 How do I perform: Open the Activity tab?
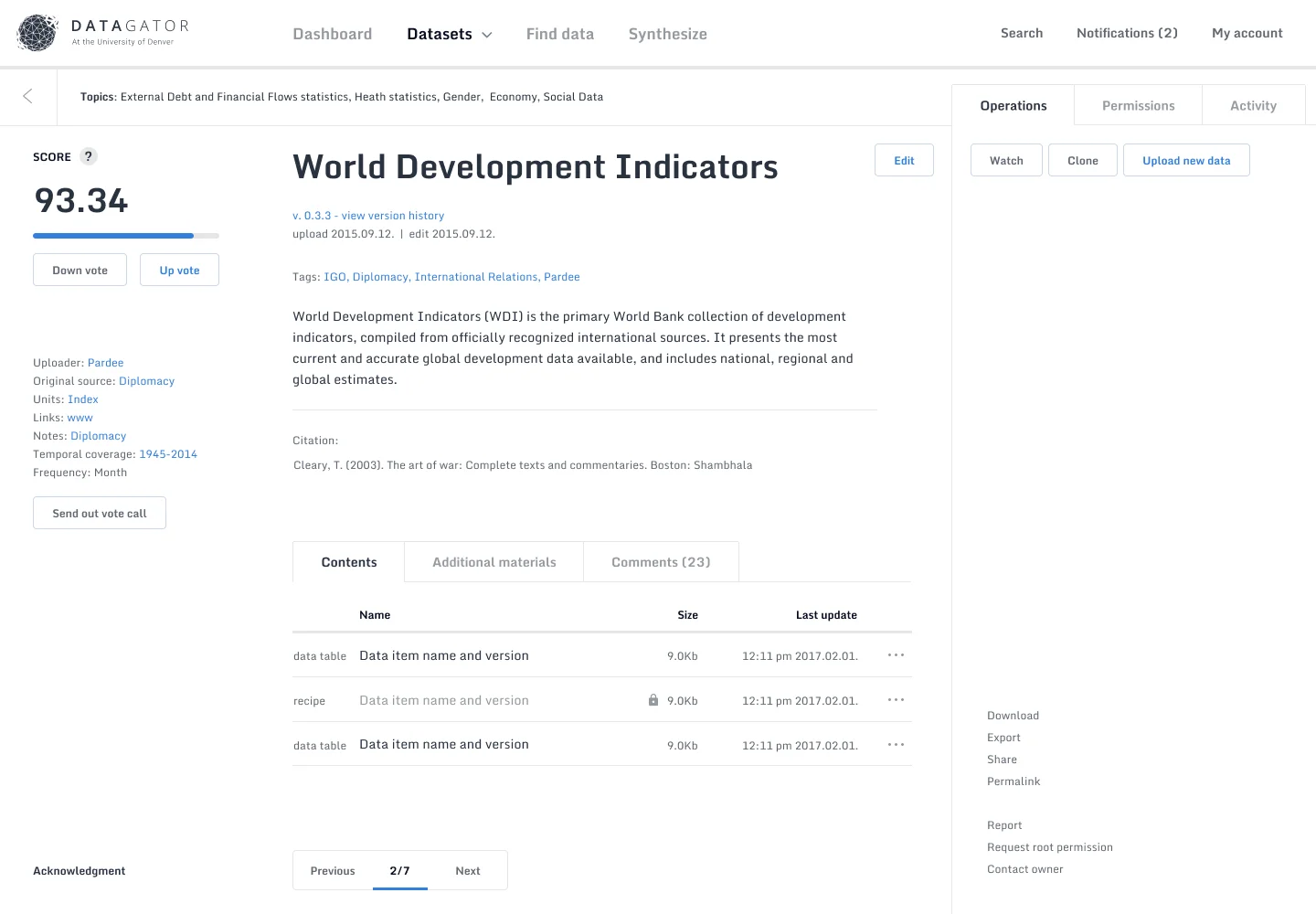(x=1253, y=106)
